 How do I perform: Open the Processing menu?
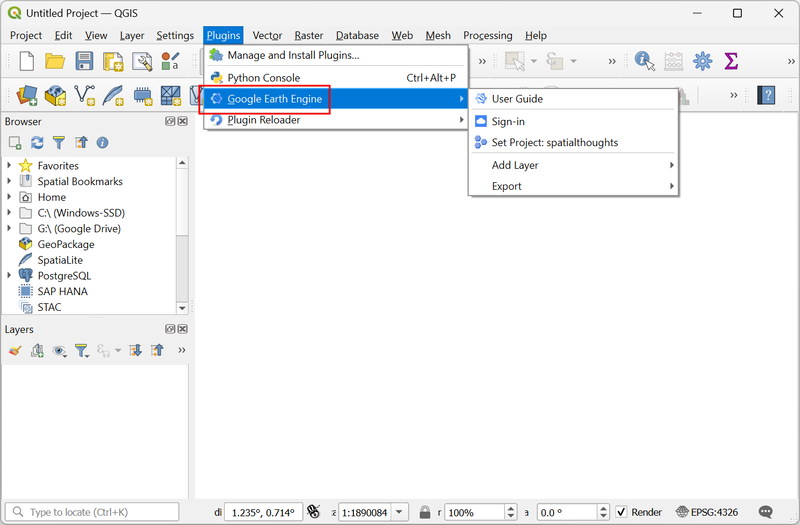point(487,35)
